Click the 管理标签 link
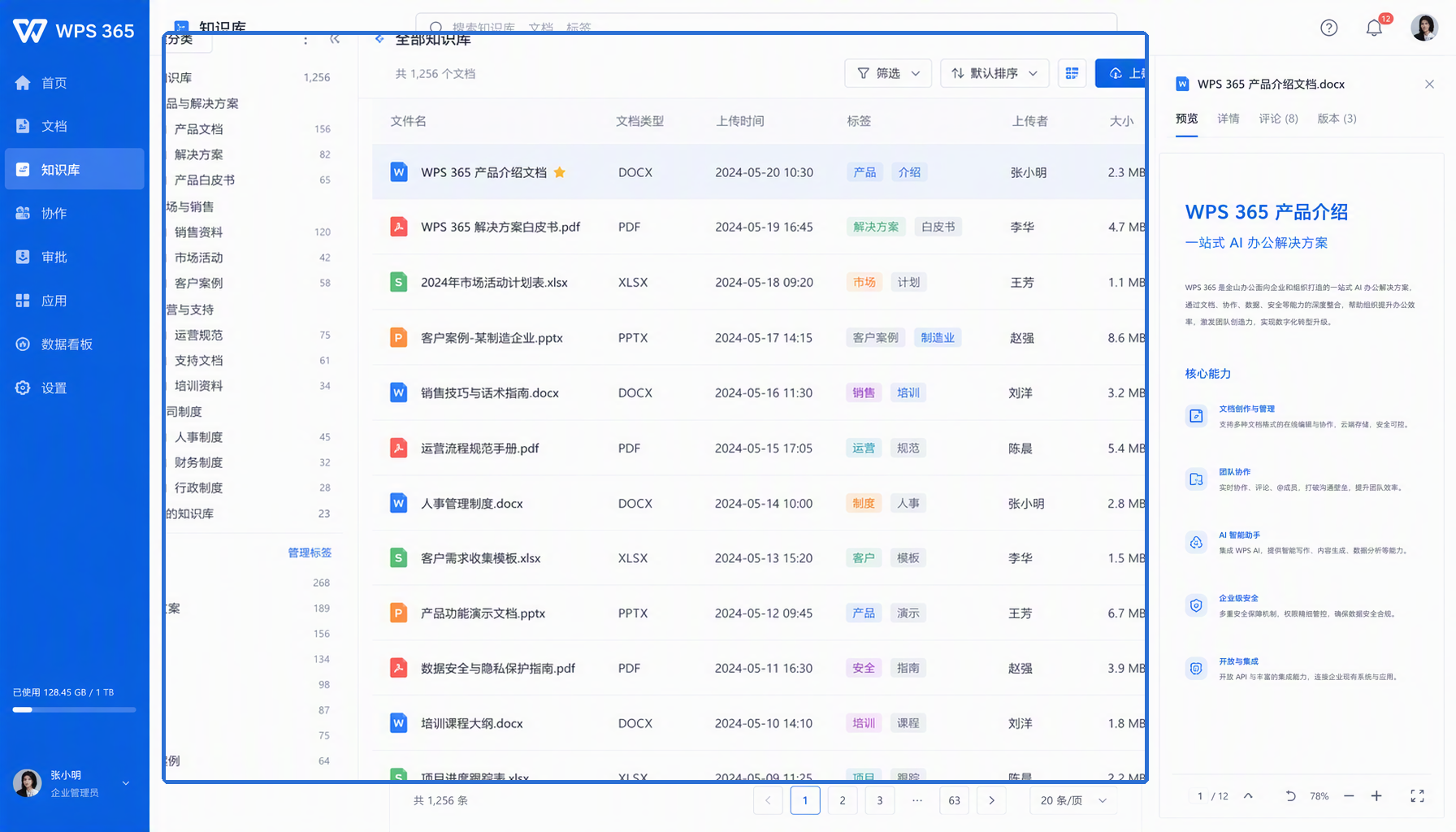This screenshot has width=1456, height=832. point(310,552)
